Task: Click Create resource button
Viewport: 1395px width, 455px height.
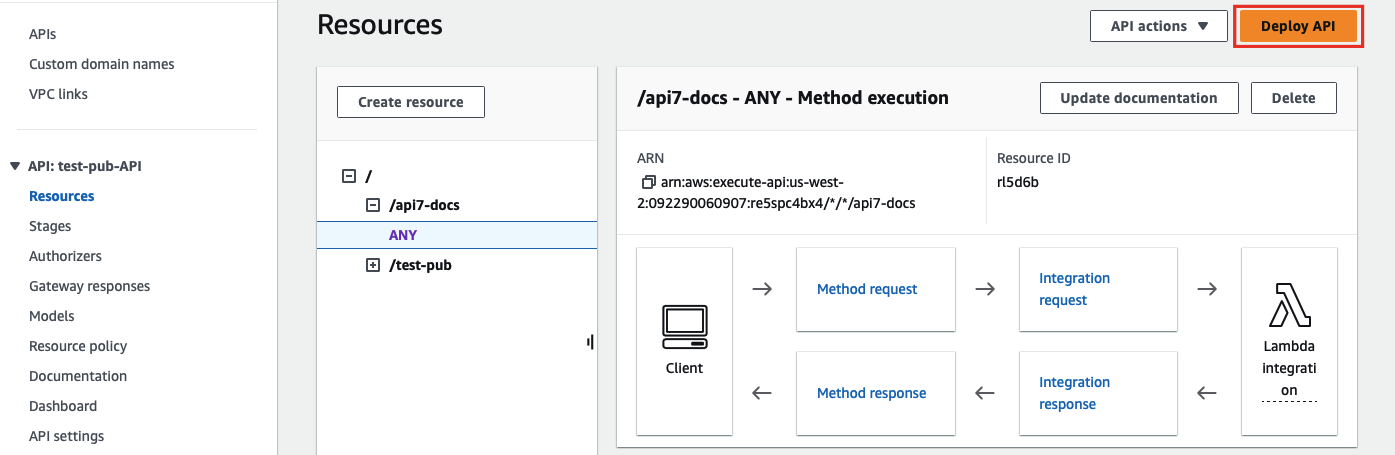Action: (411, 102)
